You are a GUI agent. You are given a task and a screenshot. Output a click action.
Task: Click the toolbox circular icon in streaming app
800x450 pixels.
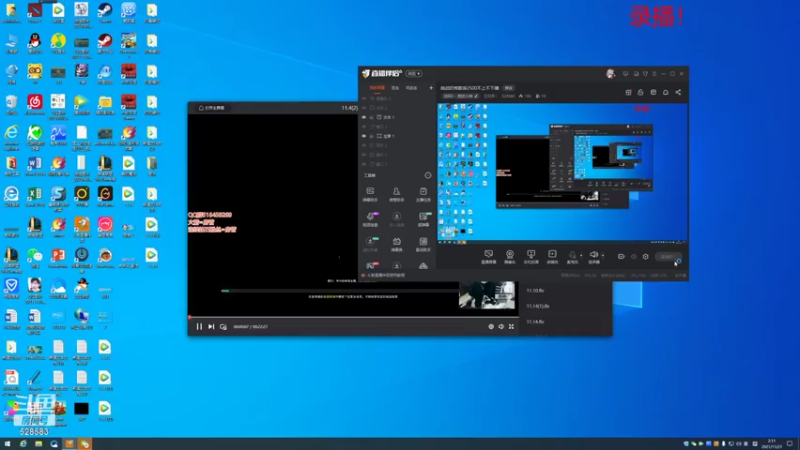(x=428, y=175)
